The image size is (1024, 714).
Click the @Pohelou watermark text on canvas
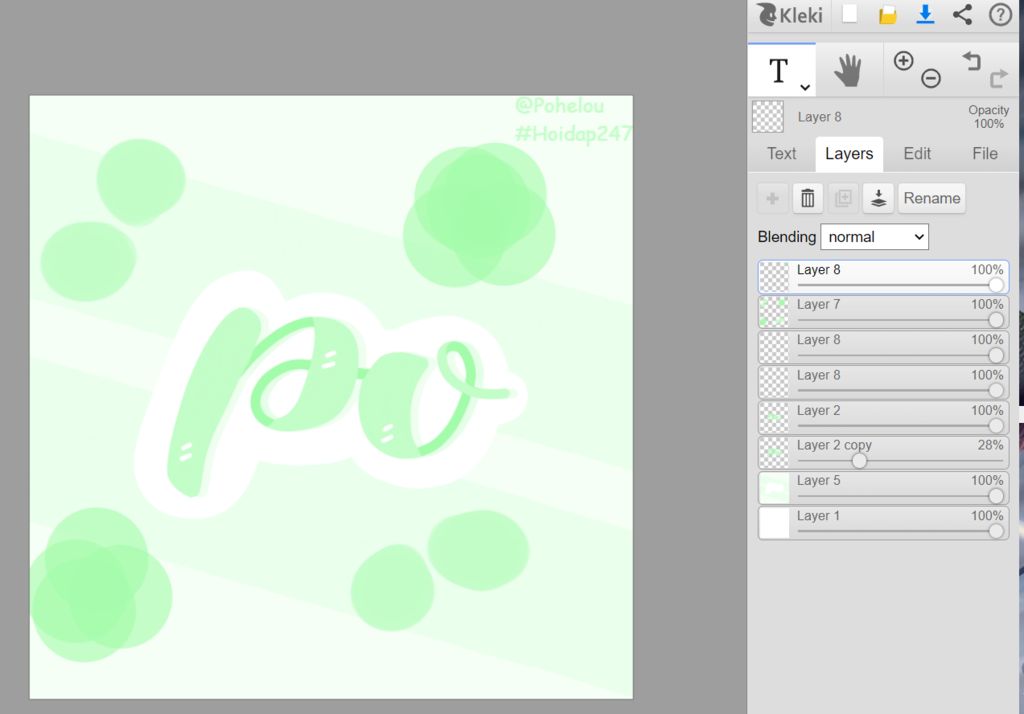560,106
